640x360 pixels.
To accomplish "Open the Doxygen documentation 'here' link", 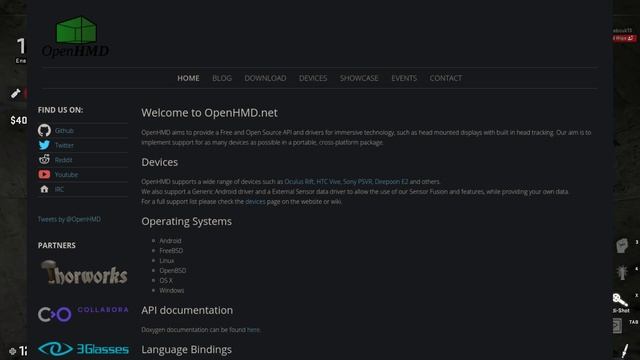I will [253, 330].
